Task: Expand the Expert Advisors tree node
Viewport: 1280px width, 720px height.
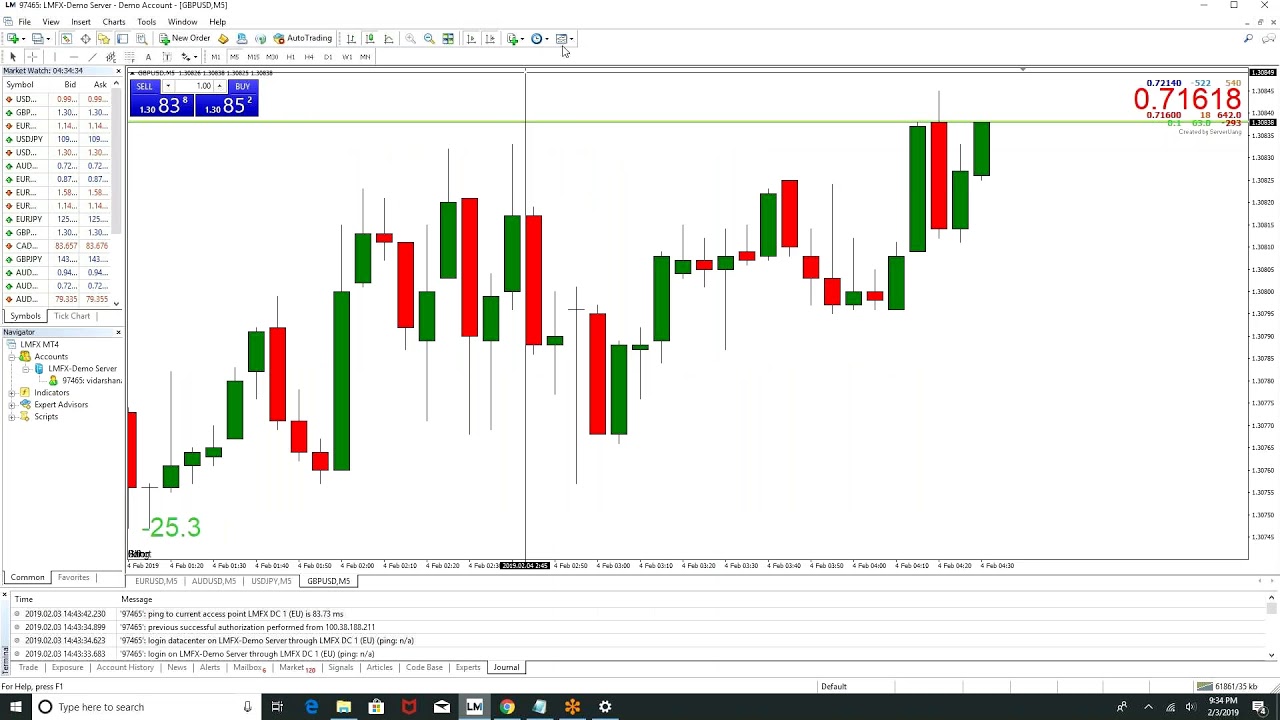Action: tap(12, 404)
